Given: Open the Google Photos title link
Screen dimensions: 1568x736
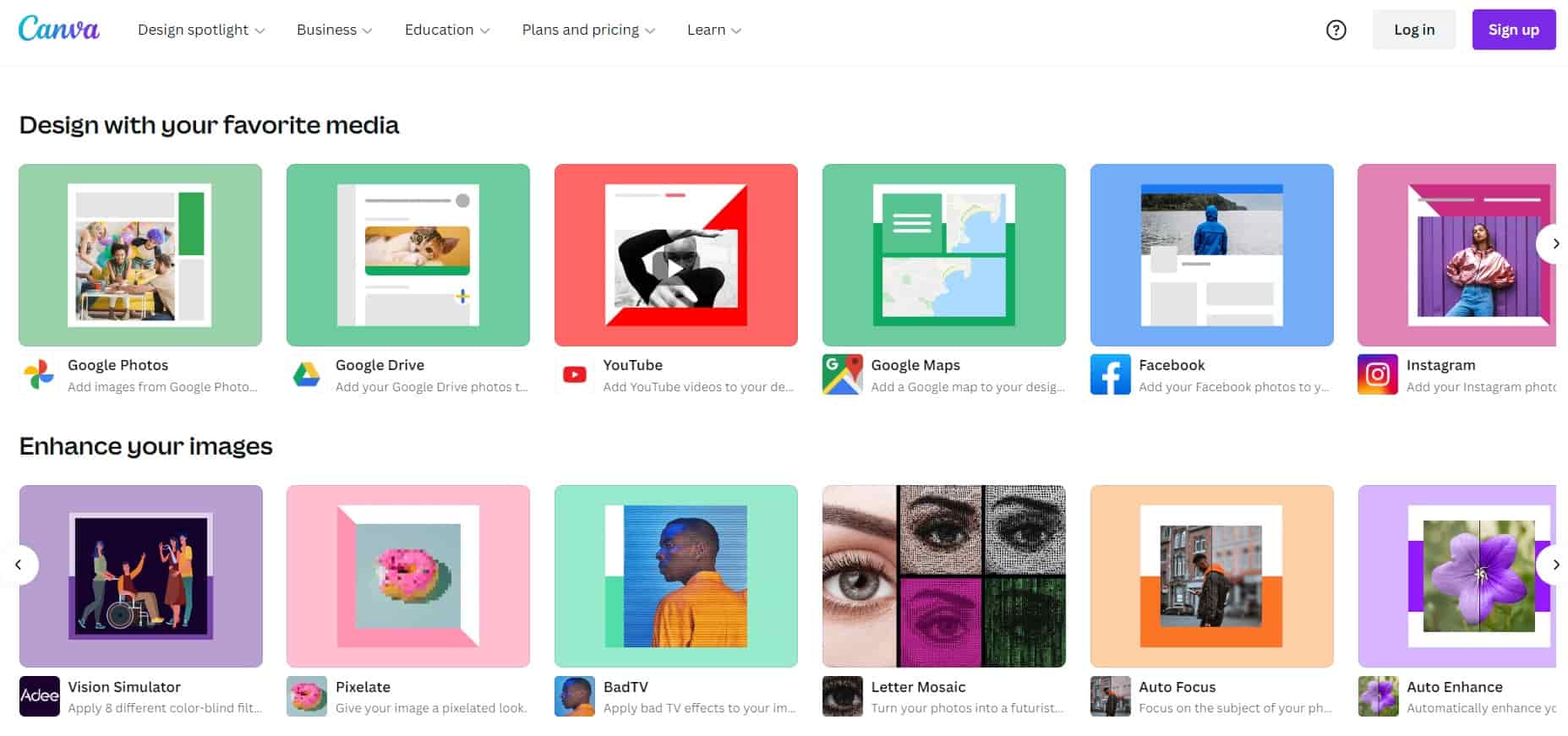Looking at the screenshot, I should coord(118,365).
